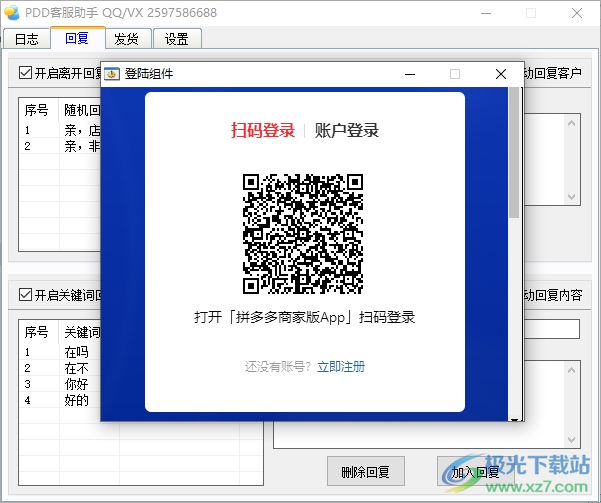Toggle the 开启离开回复 checkbox
The image size is (601, 503).
tap(25, 72)
